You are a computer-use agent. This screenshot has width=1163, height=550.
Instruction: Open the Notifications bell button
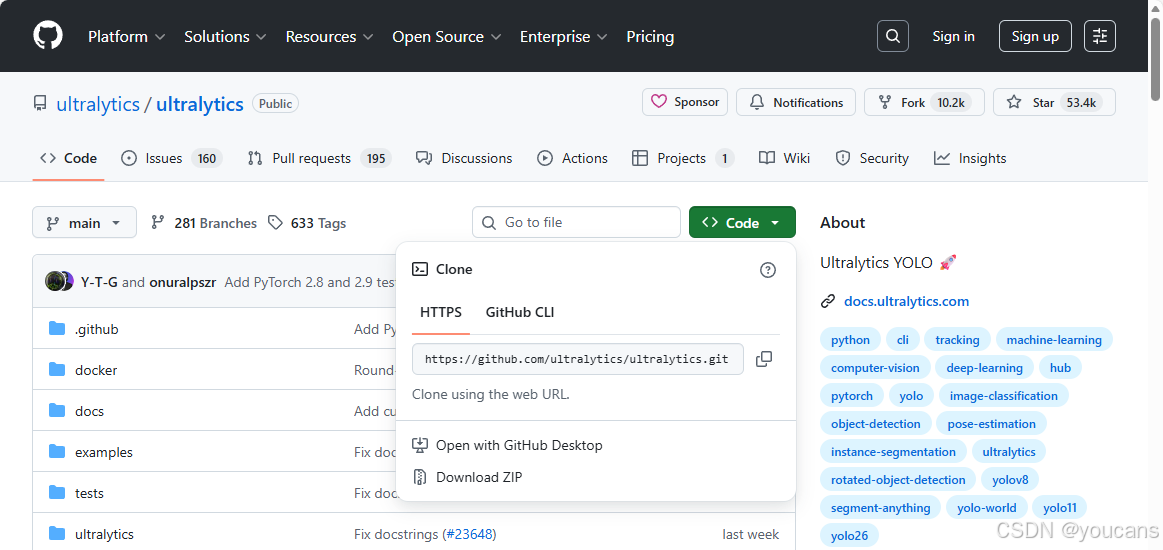(x=796, y=102)
